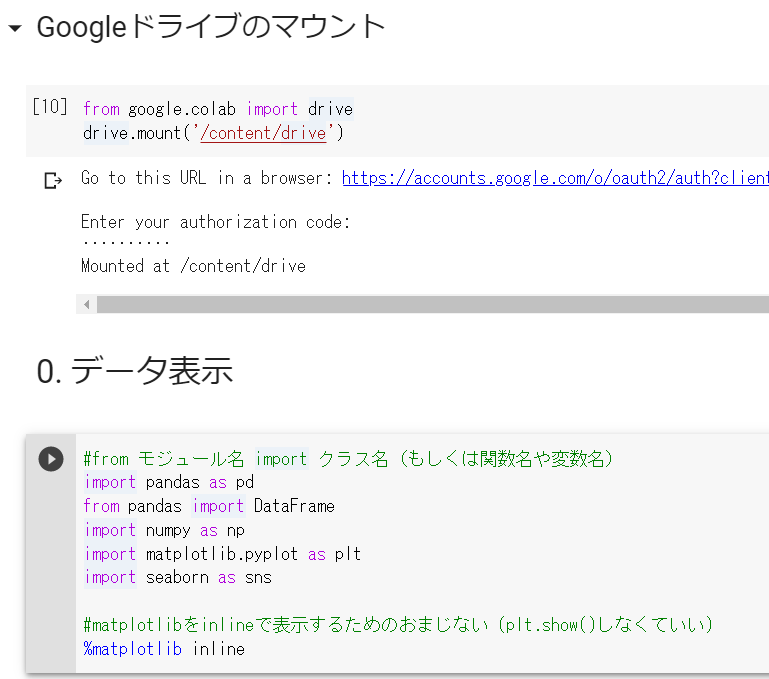This screenshot has width=769, height=679.
Task: Collapse the Googleドライブのマウント section
Action: (x=15, y=28)
